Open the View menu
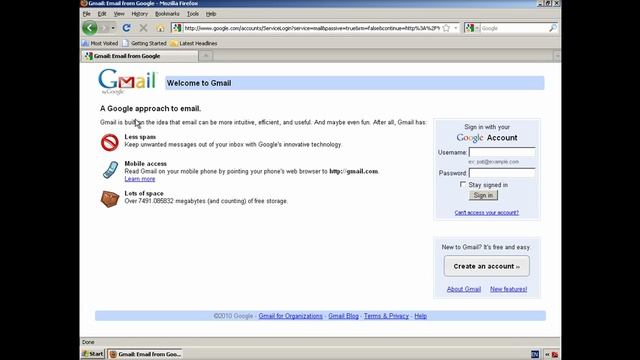 [119, 13]
